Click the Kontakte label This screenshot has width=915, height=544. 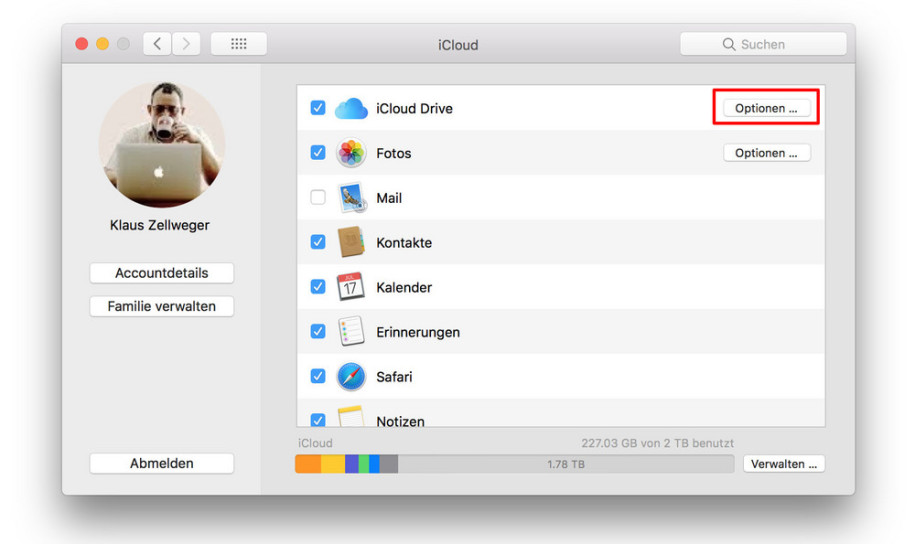404,243
